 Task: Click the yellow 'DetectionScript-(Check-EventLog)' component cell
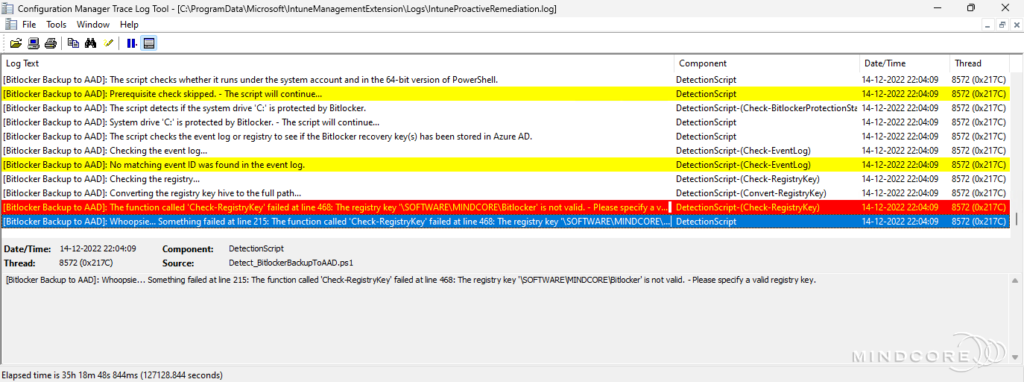point(767,165)
